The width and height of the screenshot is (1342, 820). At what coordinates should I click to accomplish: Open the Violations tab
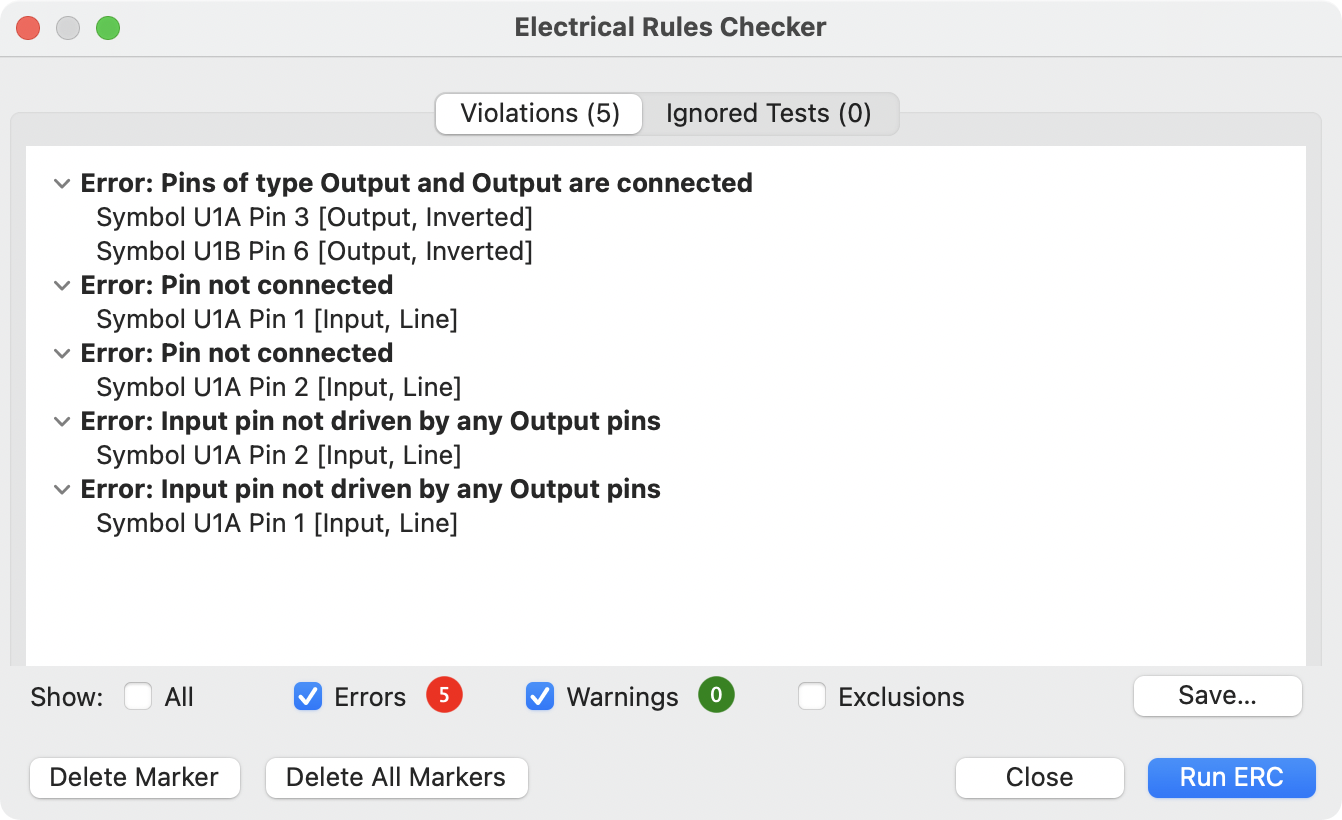click(538, 113)
